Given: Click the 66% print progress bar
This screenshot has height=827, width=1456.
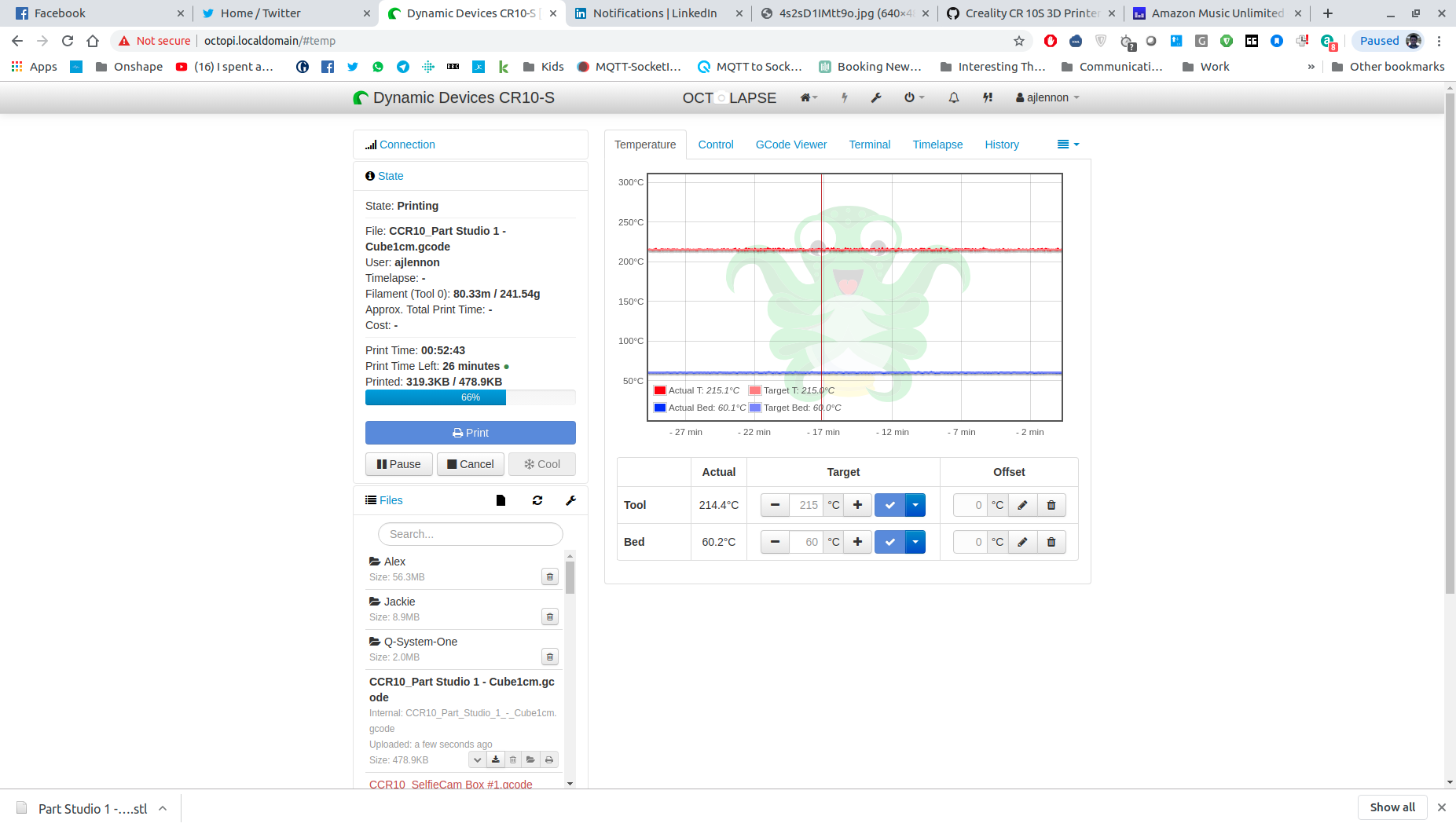Looking at the screenshot, I should click(471, 397).
